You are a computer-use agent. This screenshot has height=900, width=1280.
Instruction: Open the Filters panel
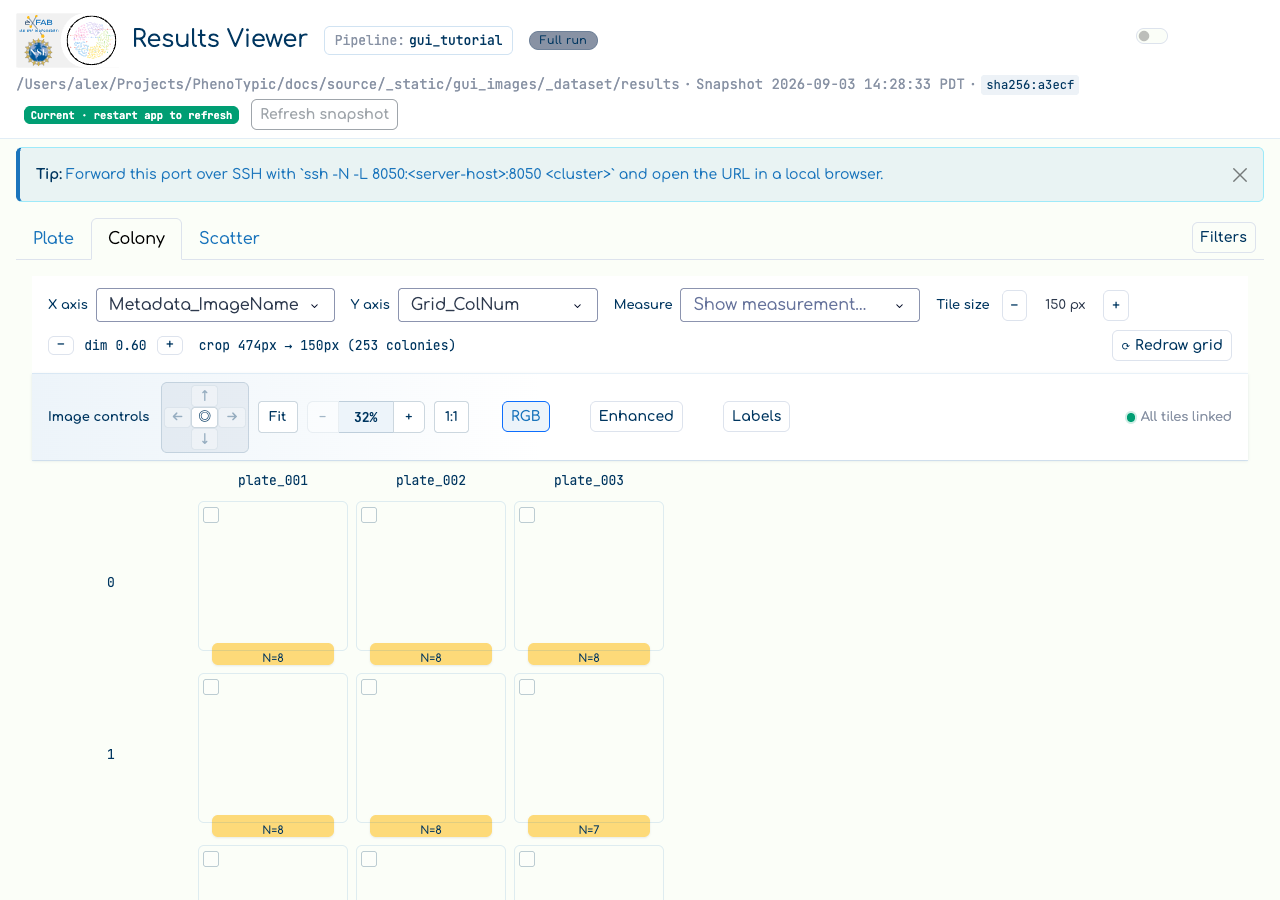coord(1224,237)
